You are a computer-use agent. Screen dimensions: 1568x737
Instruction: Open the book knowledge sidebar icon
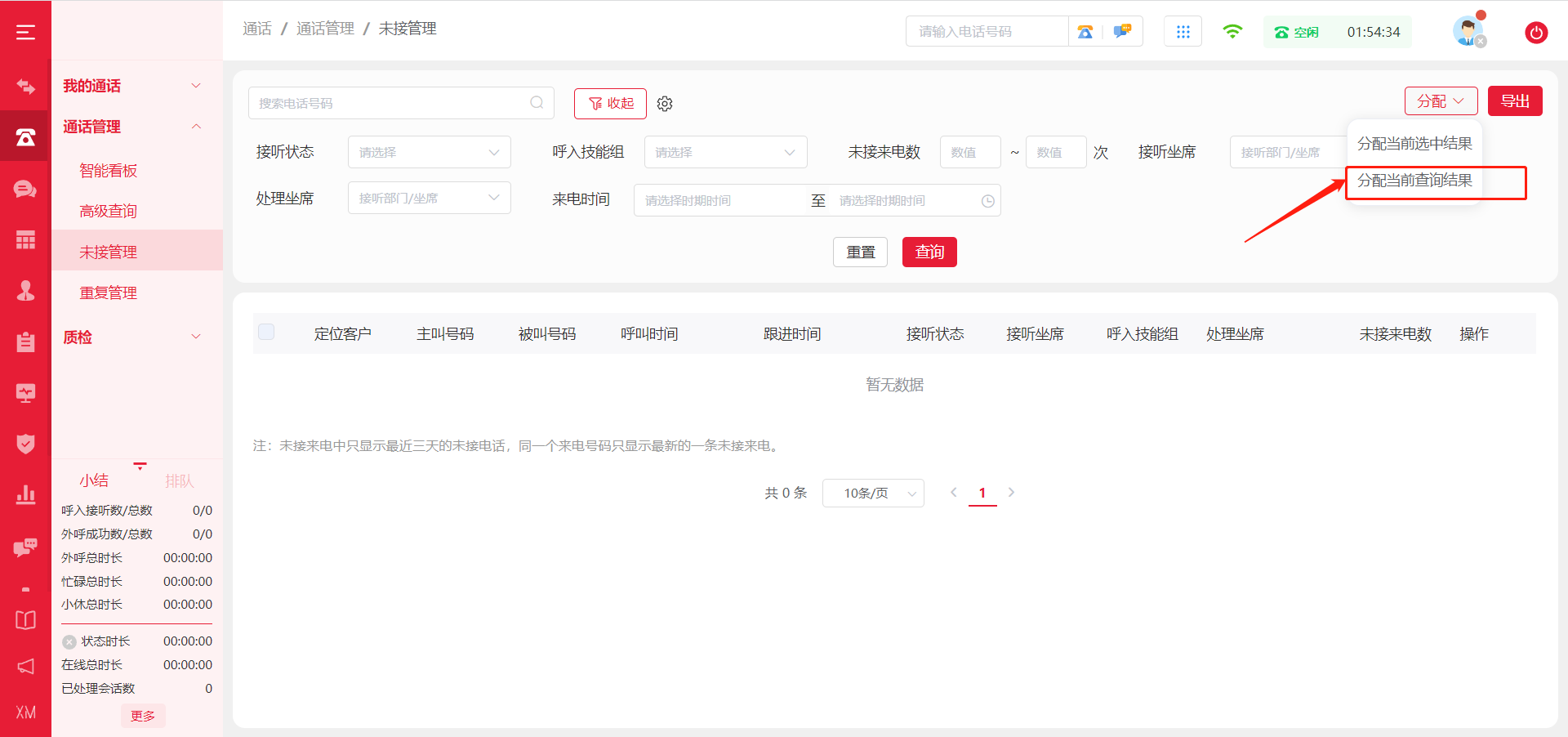pos(25,619)
